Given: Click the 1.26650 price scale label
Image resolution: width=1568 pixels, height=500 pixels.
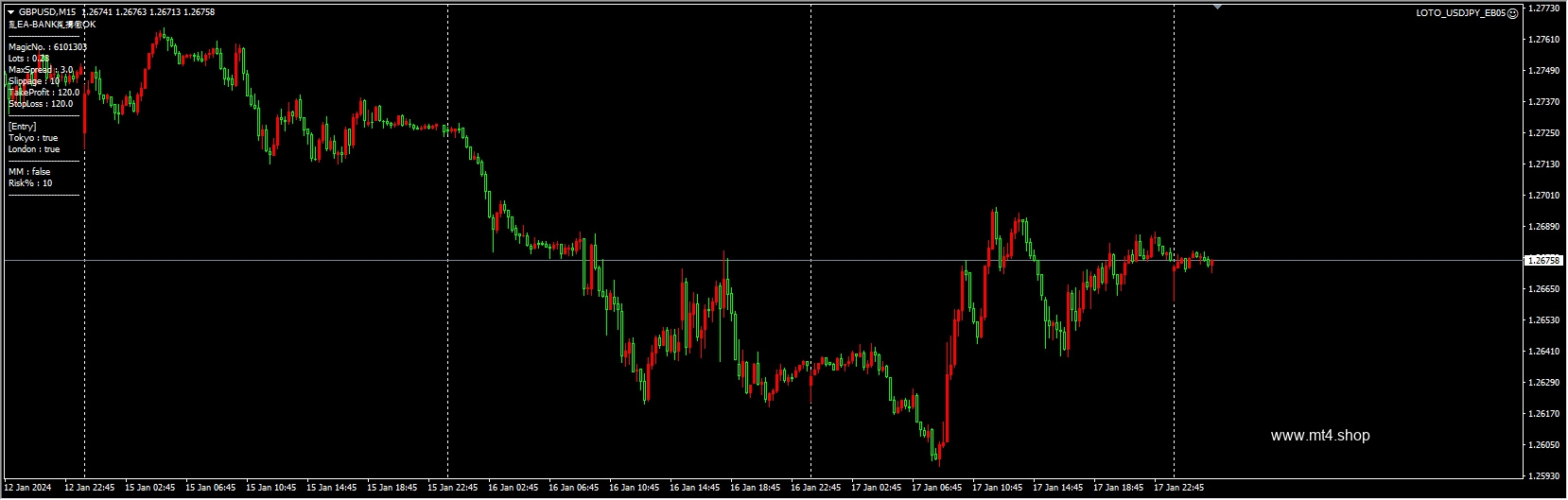Looking at the screenshot, I should [1543, 289].
